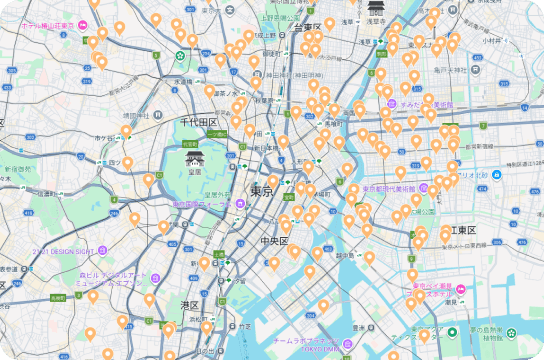
Task: Select orange pin below 森ビル デジタルアート museum icon
Action: (149, 300)
